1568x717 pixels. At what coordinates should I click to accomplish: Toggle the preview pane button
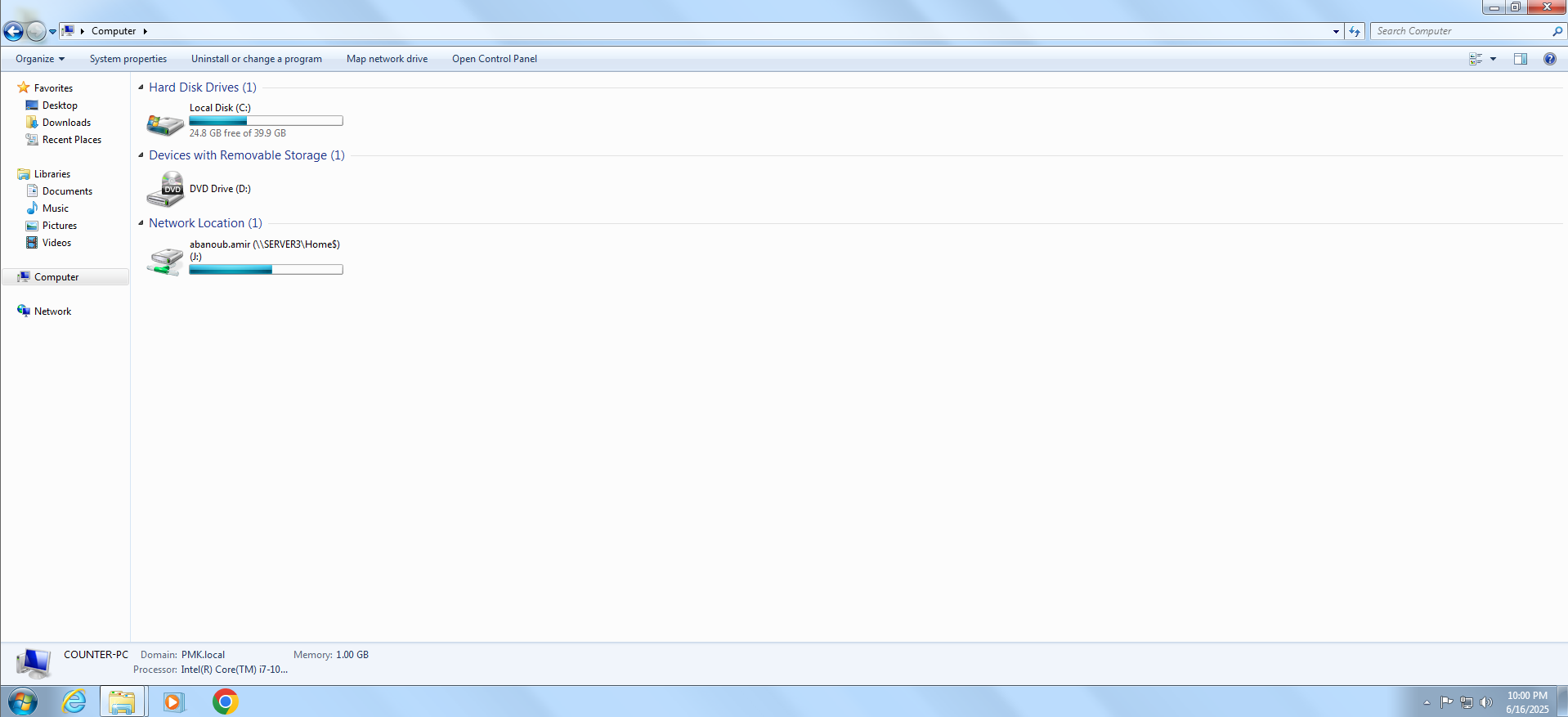1520,59
